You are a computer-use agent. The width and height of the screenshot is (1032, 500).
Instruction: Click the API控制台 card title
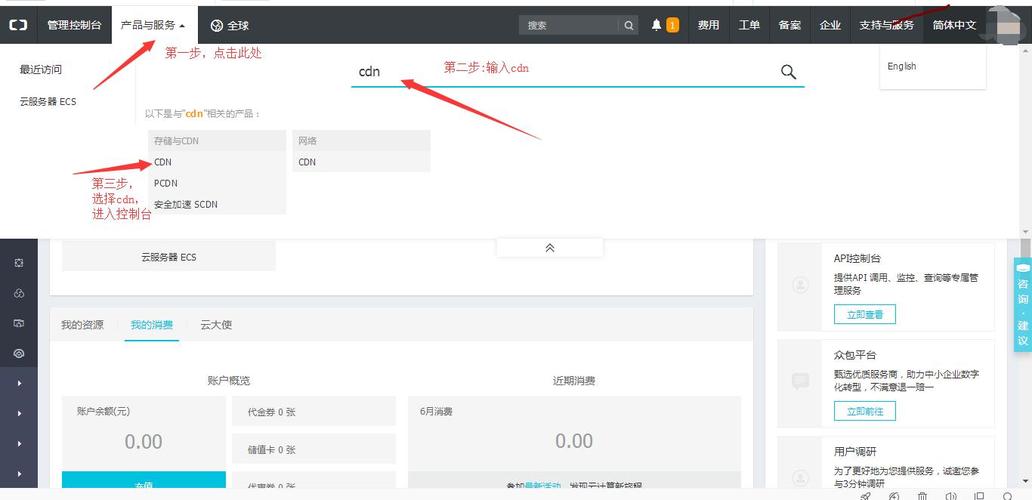coord(857,259)
